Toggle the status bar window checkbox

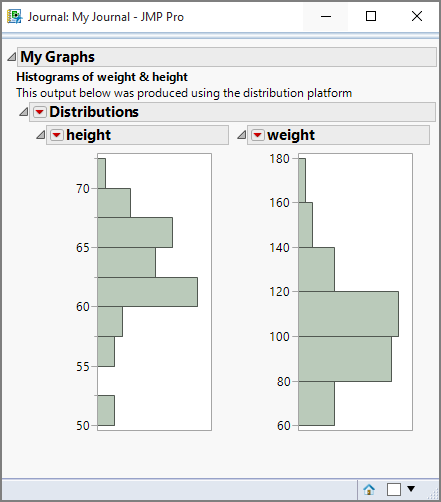coord(394,490)
